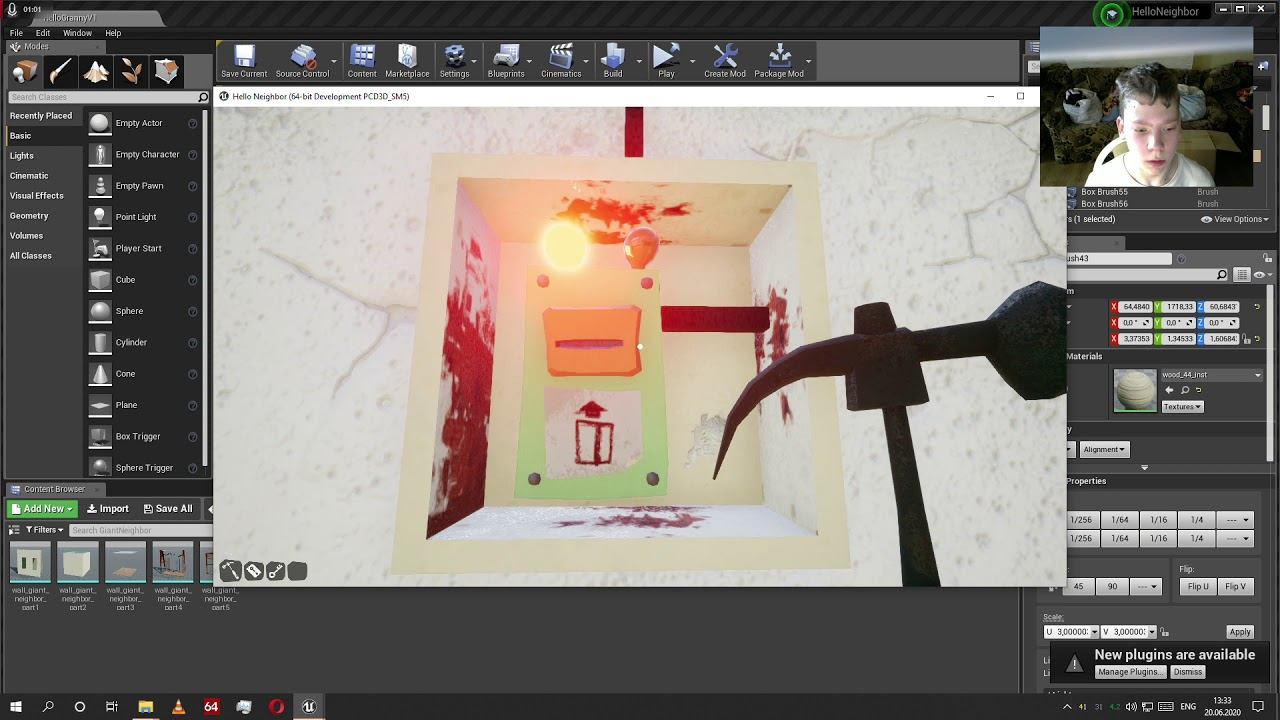Click the Flip U button
The image size is (1280, 720).
tap(1198, 587)
